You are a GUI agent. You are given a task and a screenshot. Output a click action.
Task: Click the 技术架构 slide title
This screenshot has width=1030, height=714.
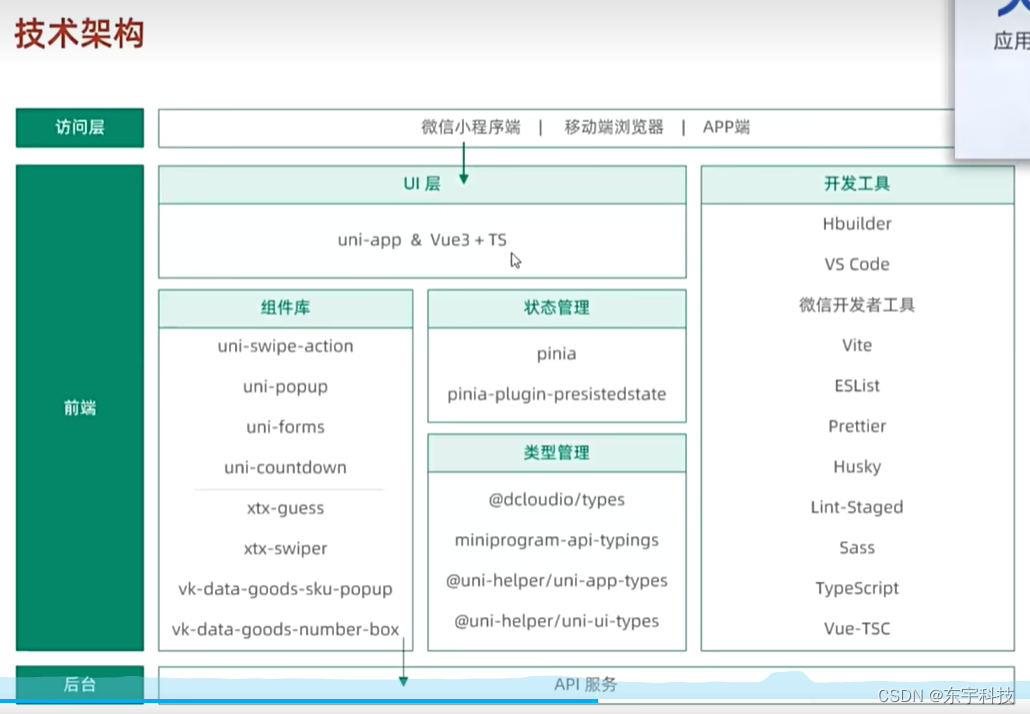click(x=79, y=33)
